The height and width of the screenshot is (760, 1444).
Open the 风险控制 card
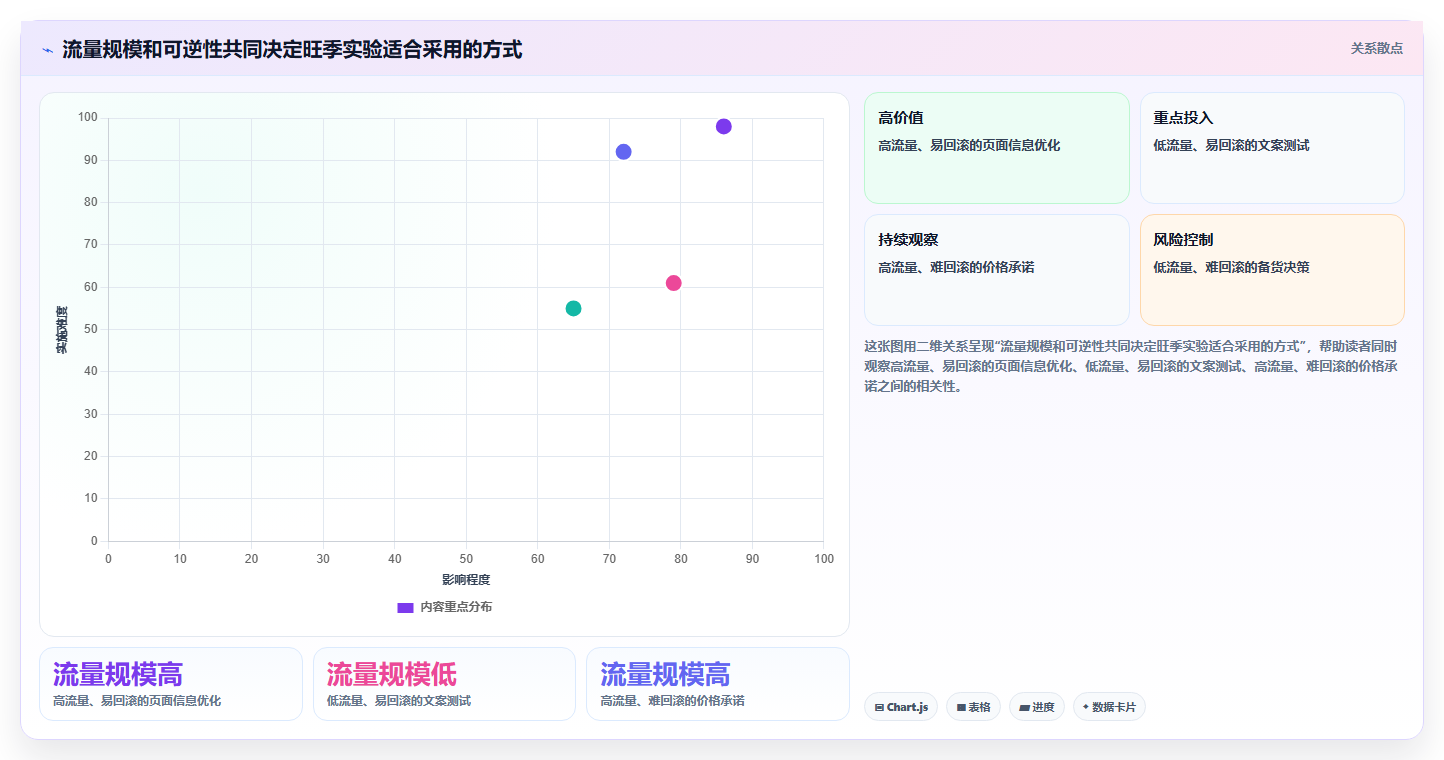[x=1272, y=270]
